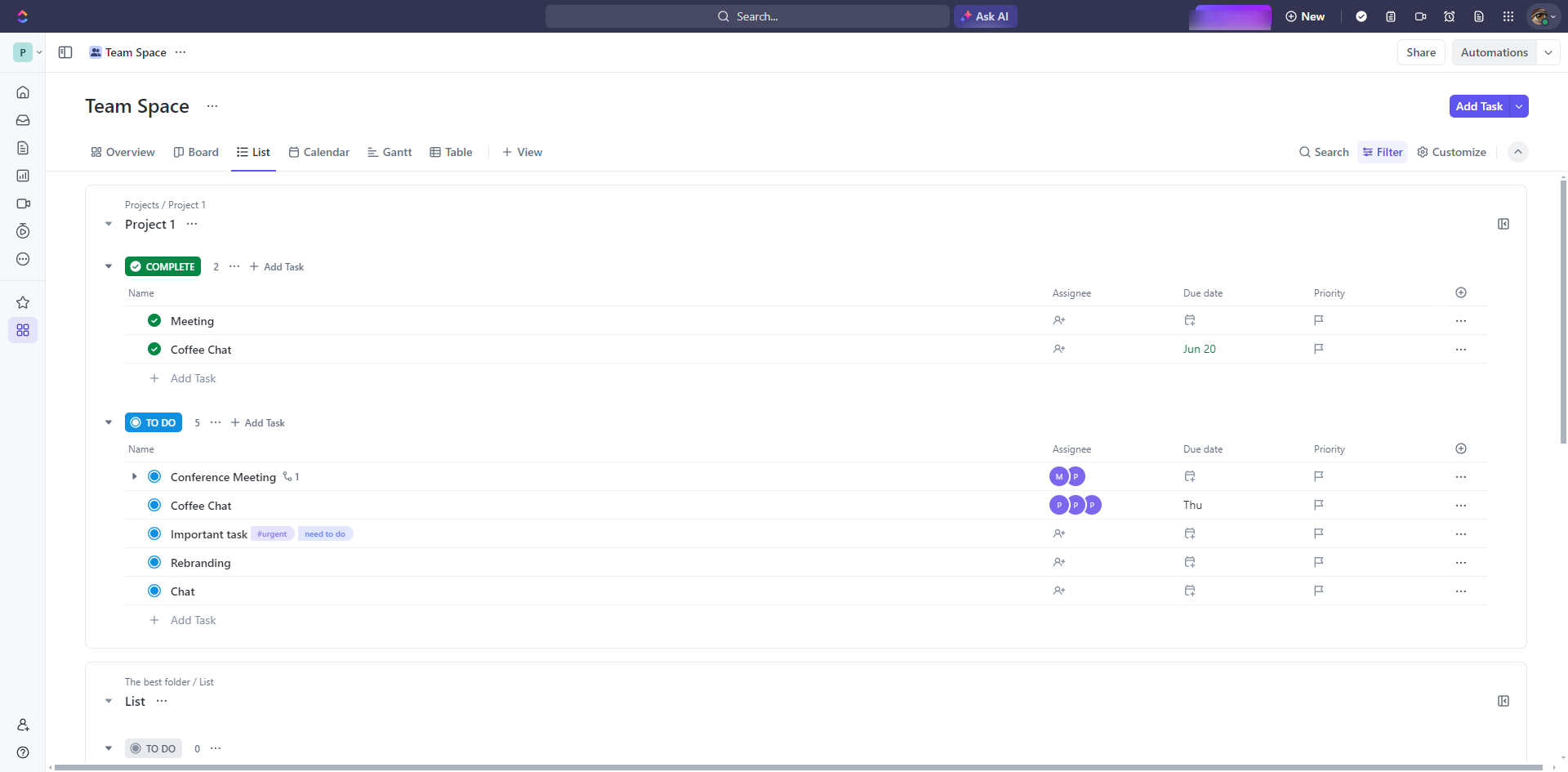This screenshot has width=1568, height=772.
Task: Open the Favorites star in sidebar
Action: [23, 302]
